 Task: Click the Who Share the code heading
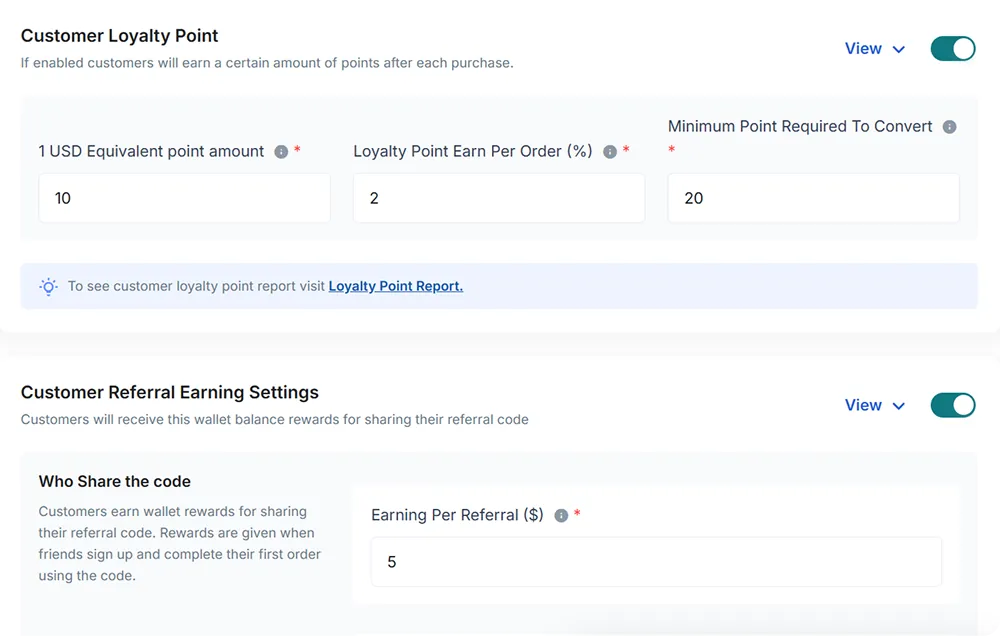(x=115, y=482)
